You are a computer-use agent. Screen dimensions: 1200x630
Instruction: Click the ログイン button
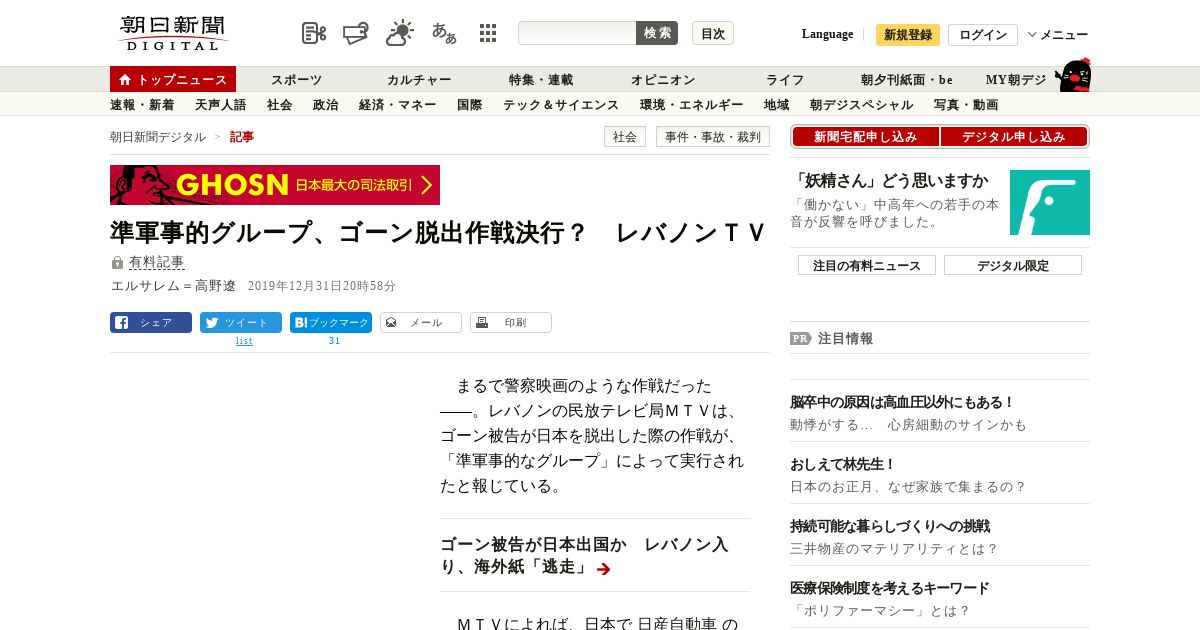pyautogui.click(x=983, y=35)
